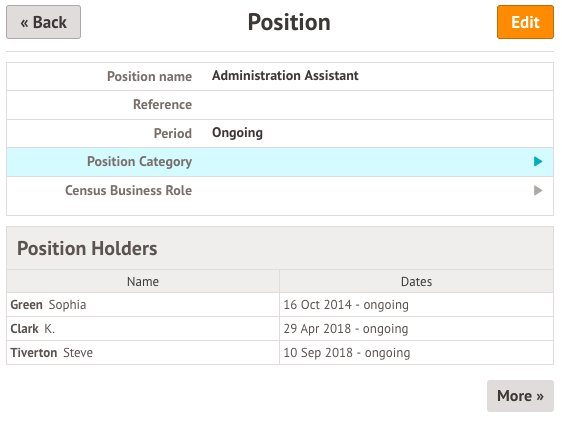Image resolution: width=562 pixels, height=425 pixels.
Task: Click the Administration Assistant position name
Action: point(285,76)
